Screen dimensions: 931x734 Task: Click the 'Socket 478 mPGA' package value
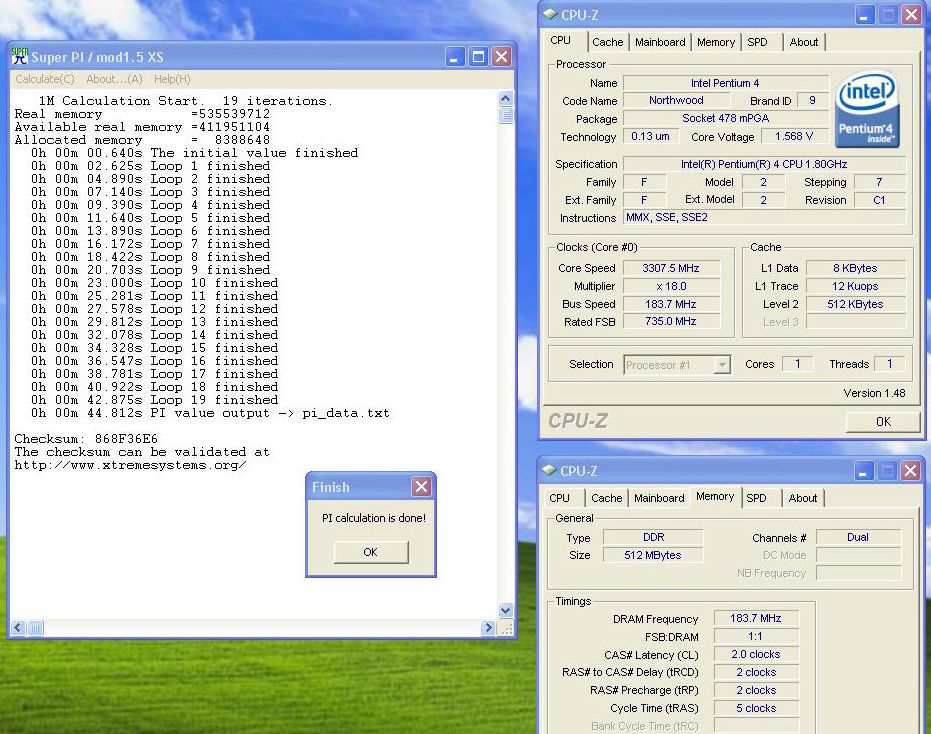click(725, 118)
